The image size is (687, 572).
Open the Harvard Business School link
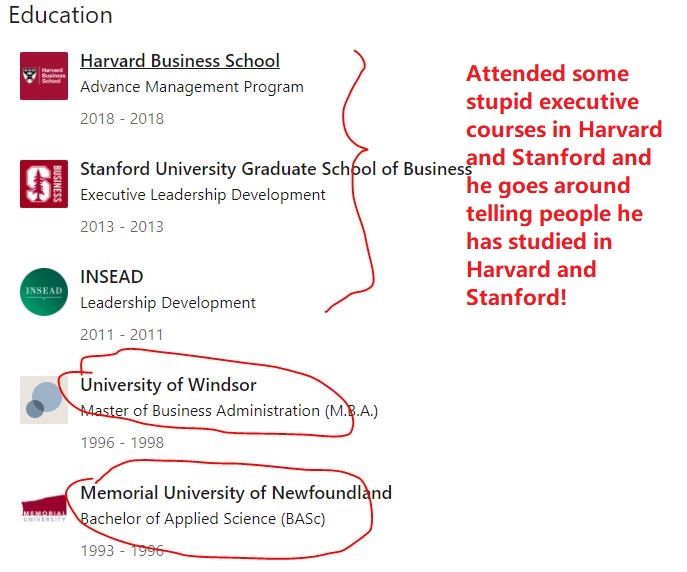click(180, 61)
